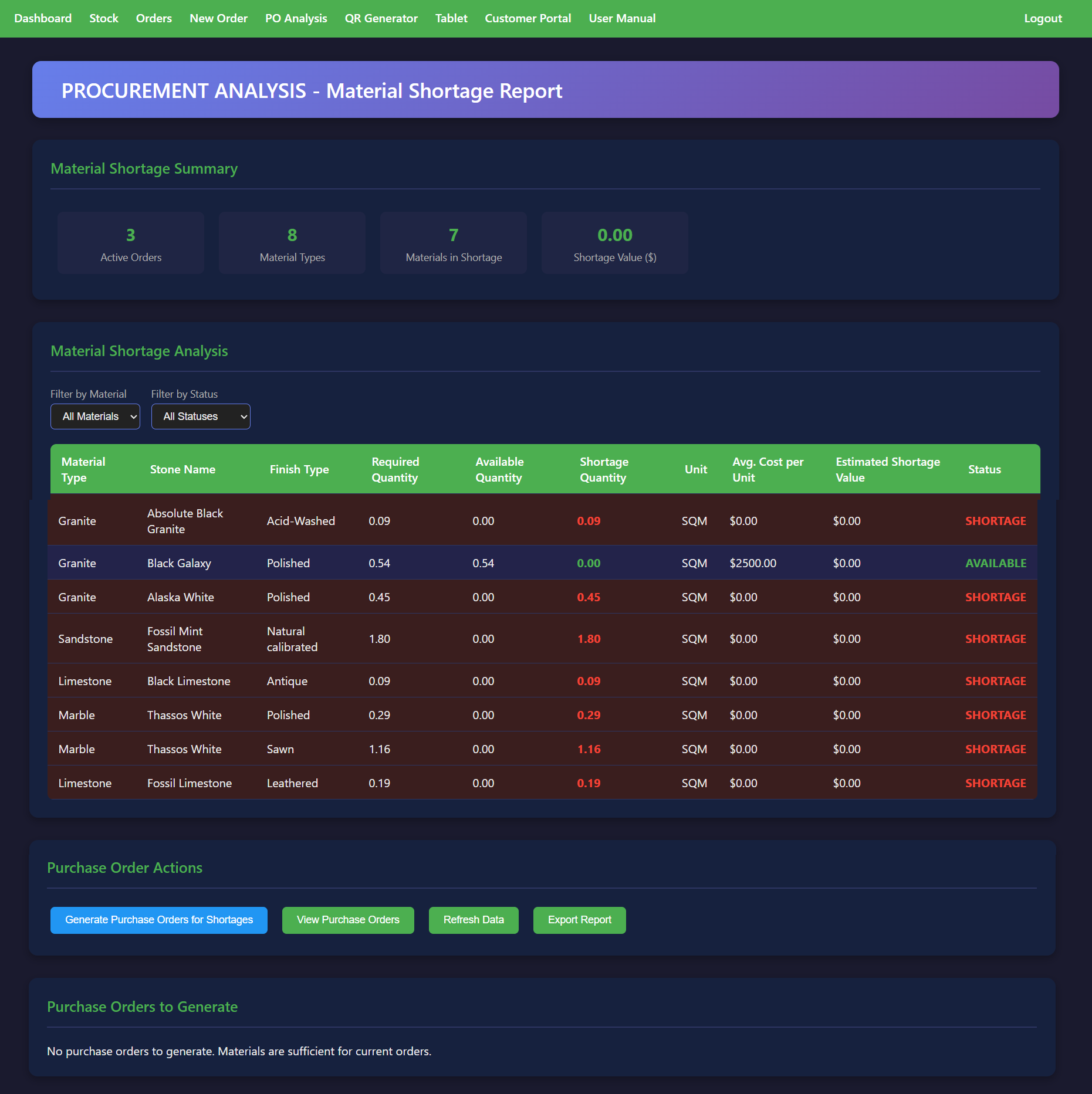The height and width of the screenshot is (1094, 1092).
Task: Click the Shortage Quantity column header
Action: [x=604, y=469]
